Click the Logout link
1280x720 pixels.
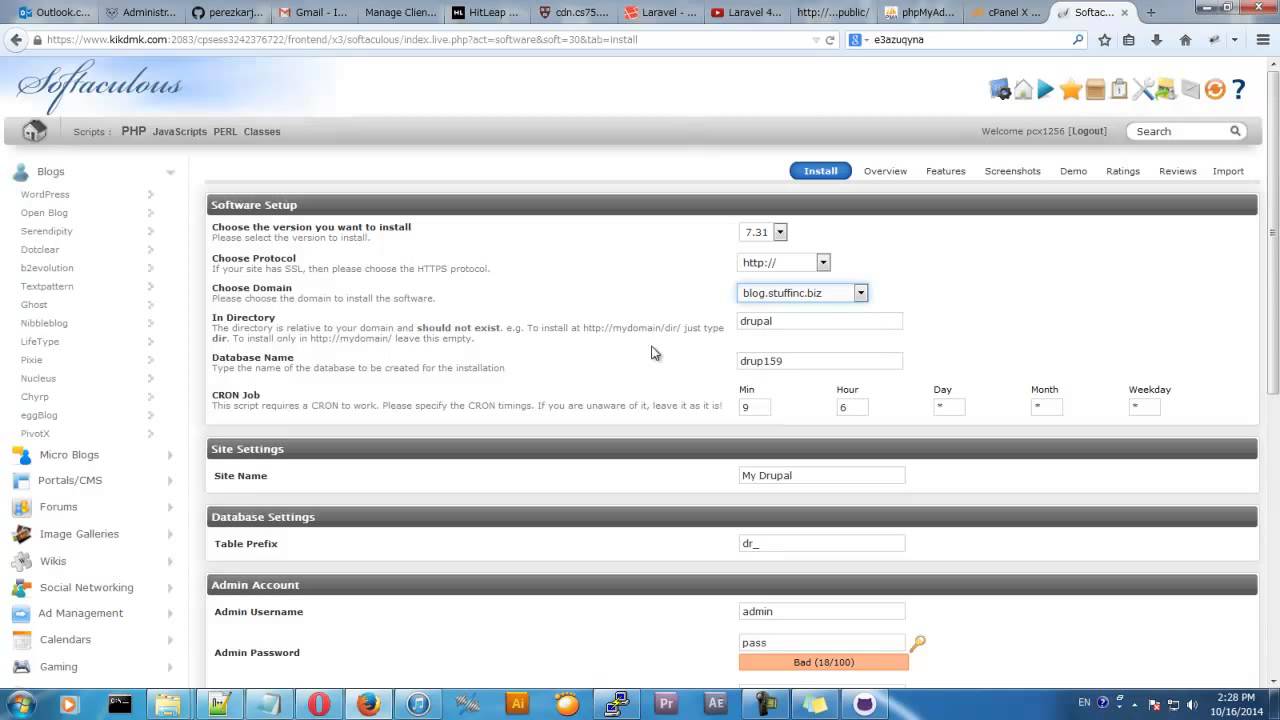pos(1087,131)
